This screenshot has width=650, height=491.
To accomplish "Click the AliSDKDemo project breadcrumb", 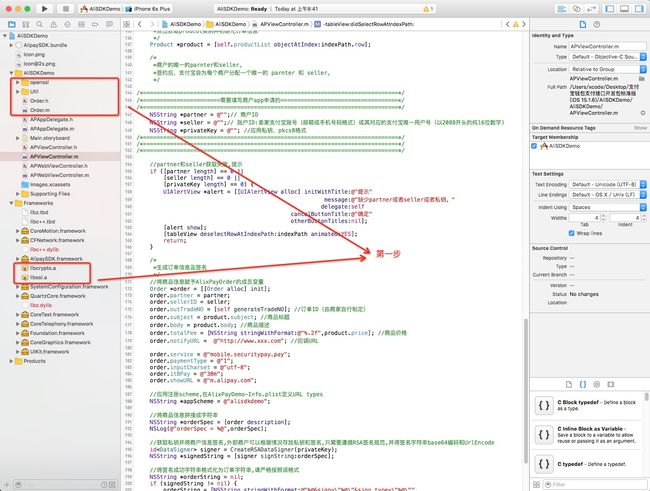I will (182, 24).
